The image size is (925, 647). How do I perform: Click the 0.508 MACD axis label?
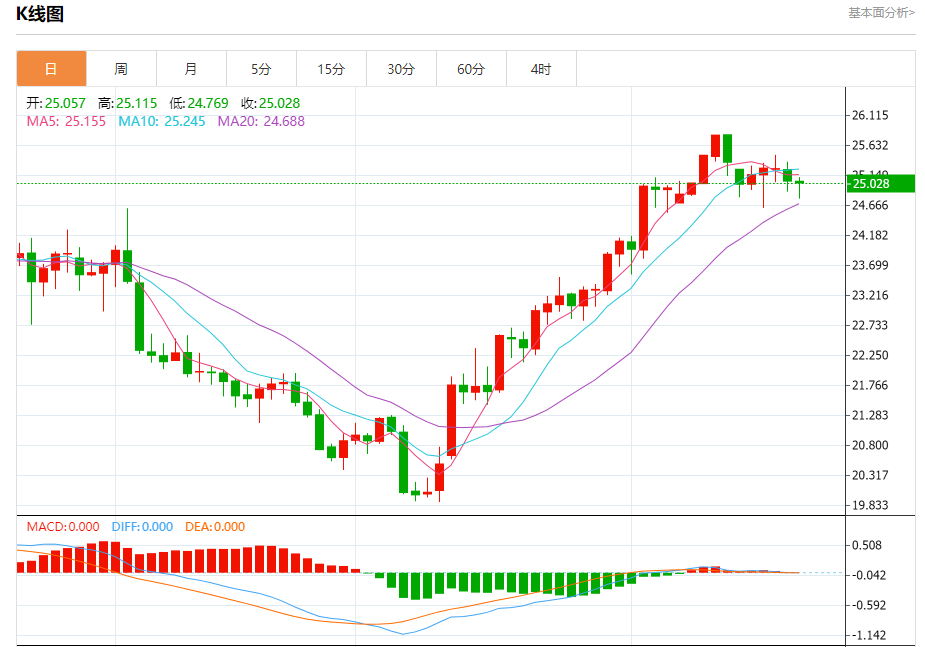click(867, 546)
